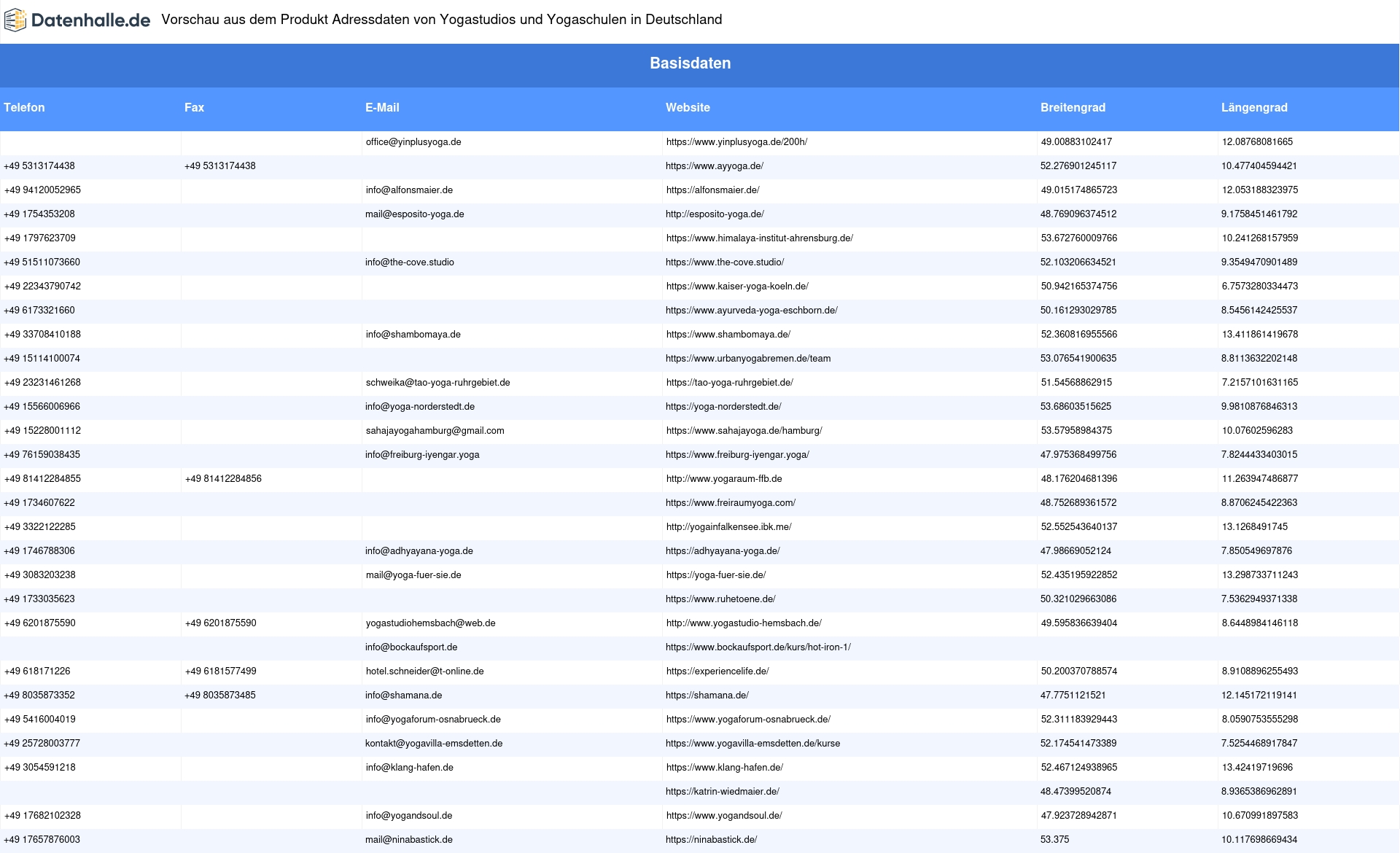
Task: Select latitude value 47.7751121521
Action: pos(1073,696)
